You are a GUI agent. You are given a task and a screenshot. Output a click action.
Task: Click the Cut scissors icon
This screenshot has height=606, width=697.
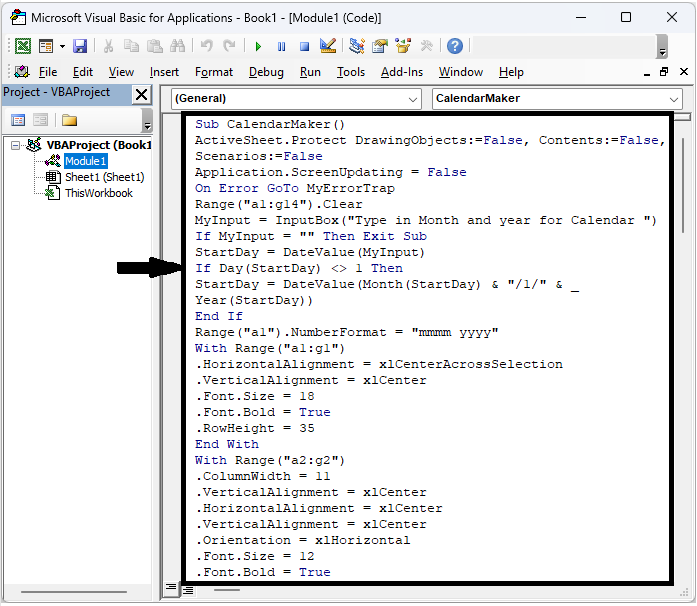click(108, 46)
